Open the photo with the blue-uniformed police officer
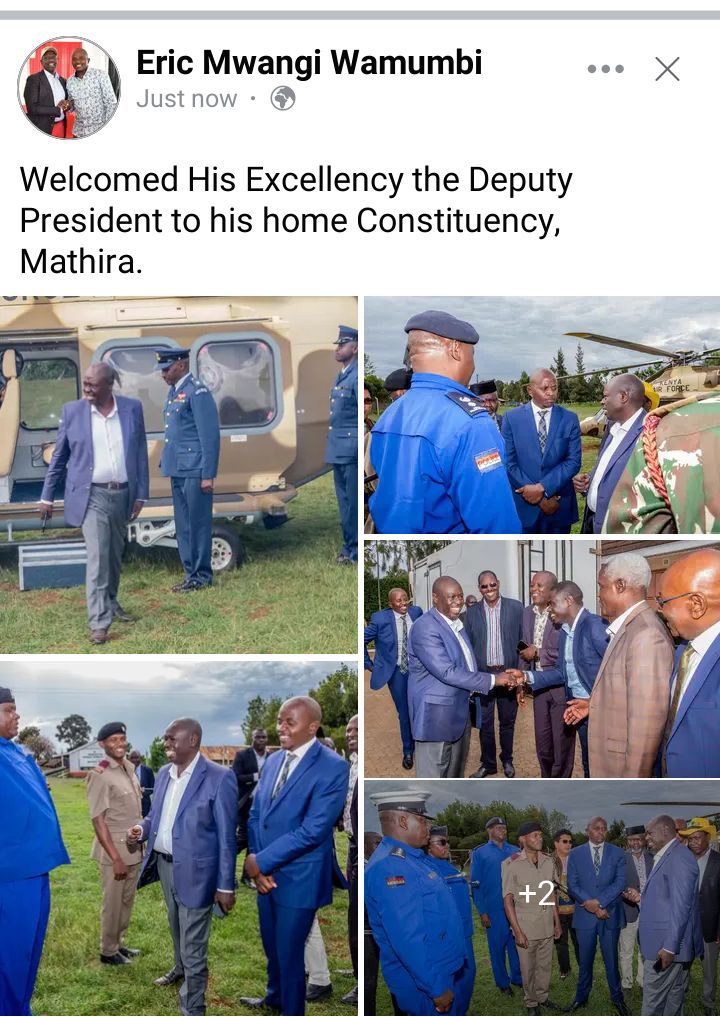This screenshot has width=720, height=1017. tap(542, 415)
